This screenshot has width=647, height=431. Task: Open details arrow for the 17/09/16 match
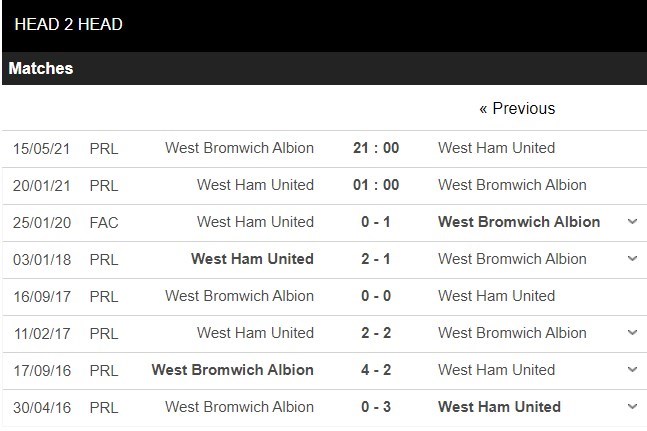(x=631, y=370)
